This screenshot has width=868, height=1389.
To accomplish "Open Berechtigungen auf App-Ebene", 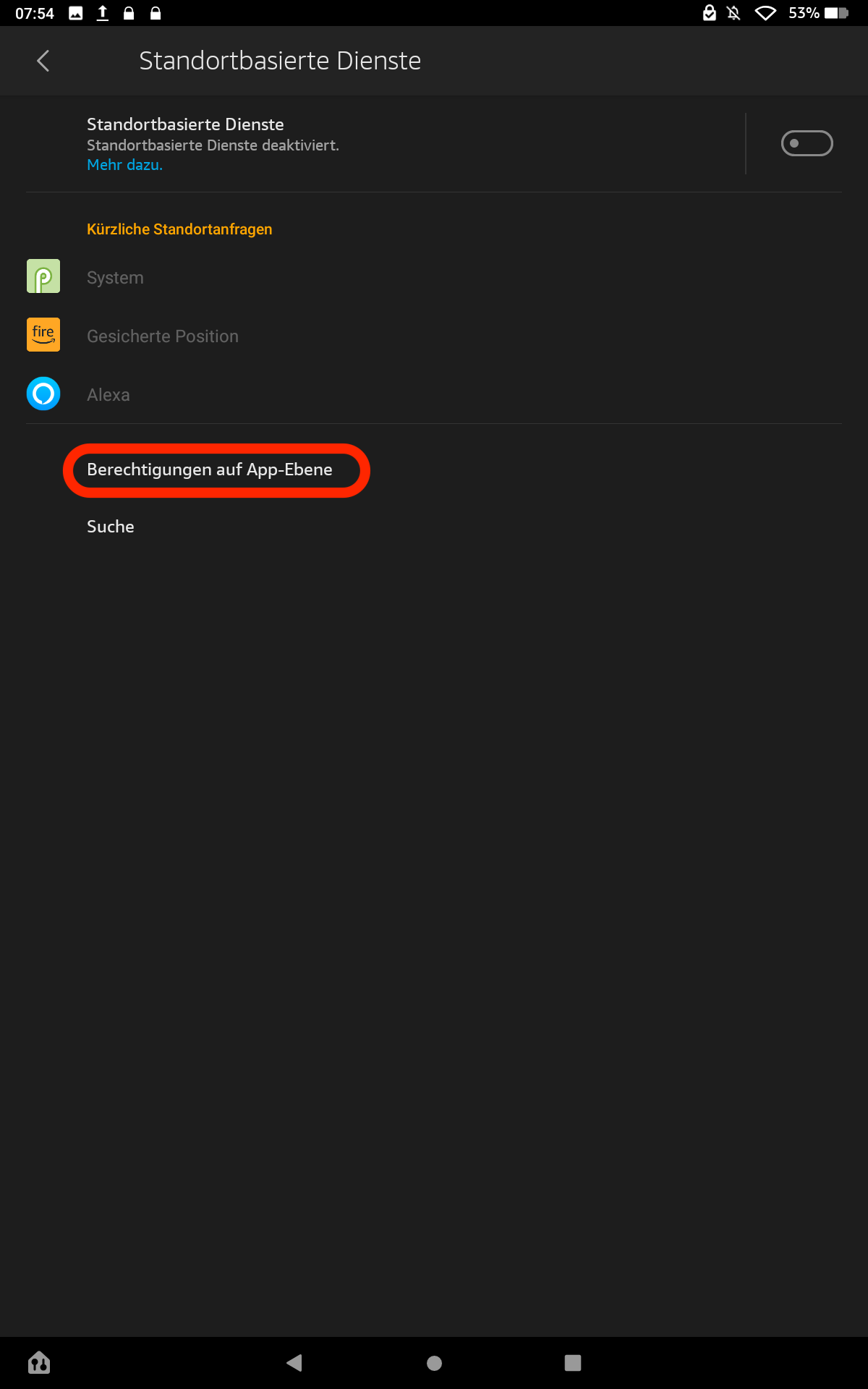I will coord(210,470).
